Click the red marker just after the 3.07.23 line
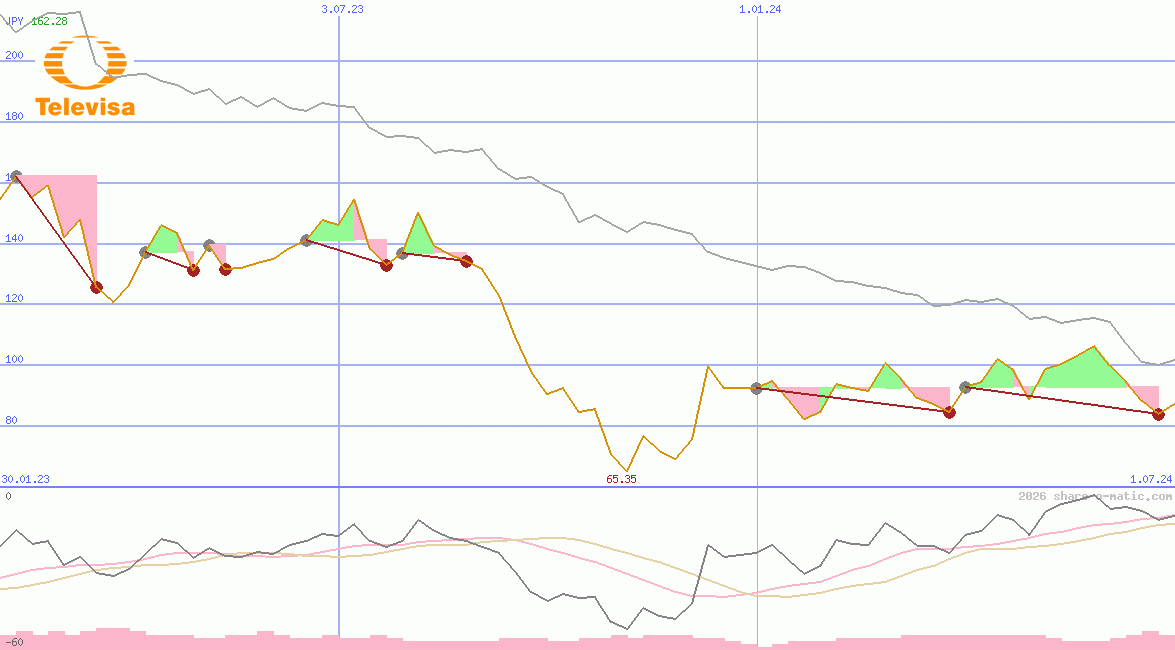 (x=386, y=265)
